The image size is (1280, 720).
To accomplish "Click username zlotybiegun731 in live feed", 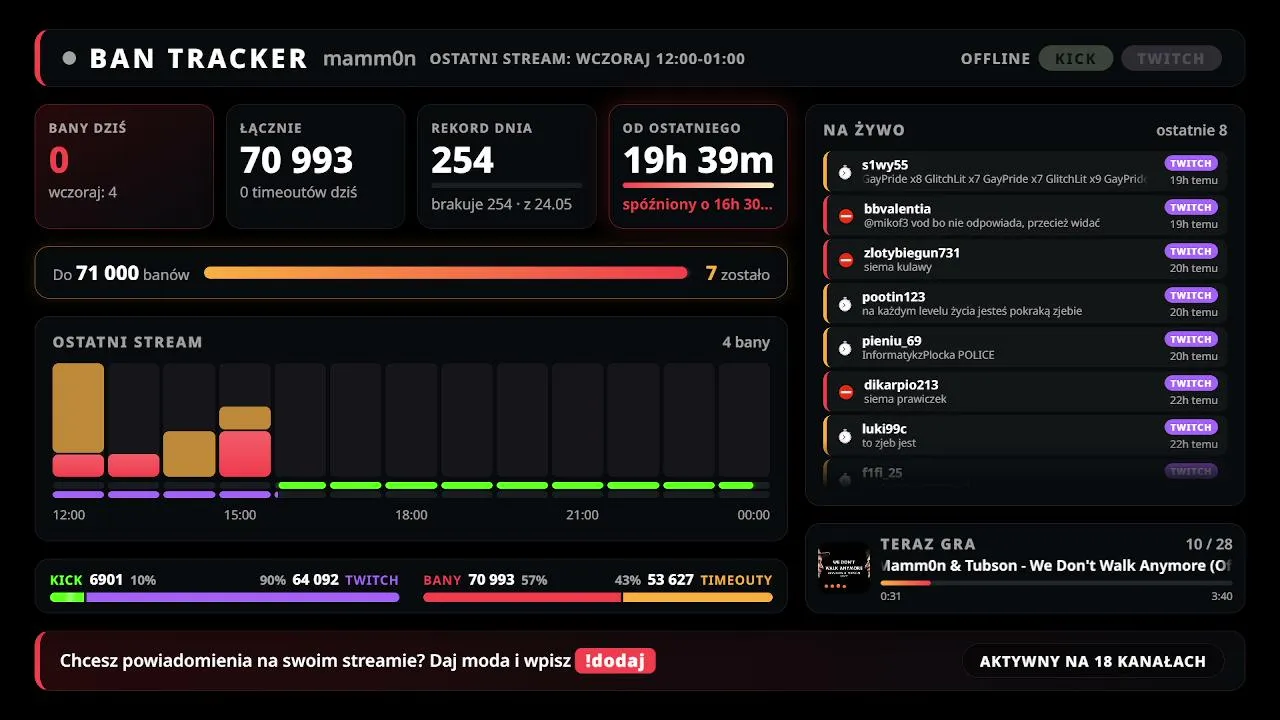I will (911, 253).
